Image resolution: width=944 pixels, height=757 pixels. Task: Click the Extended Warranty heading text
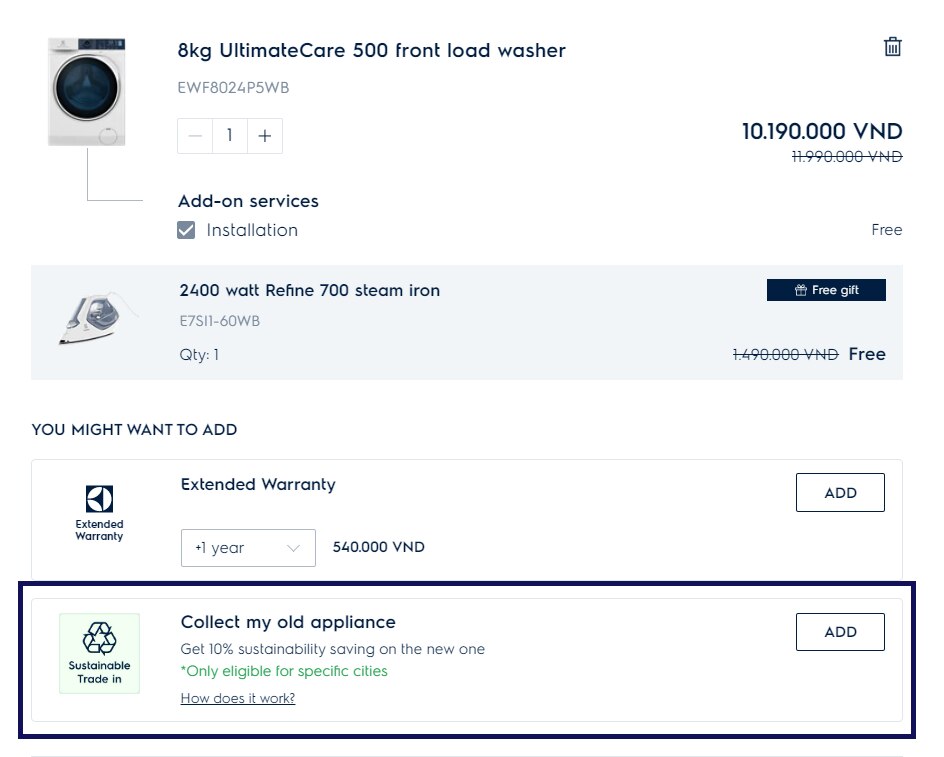tap(258, 485)
